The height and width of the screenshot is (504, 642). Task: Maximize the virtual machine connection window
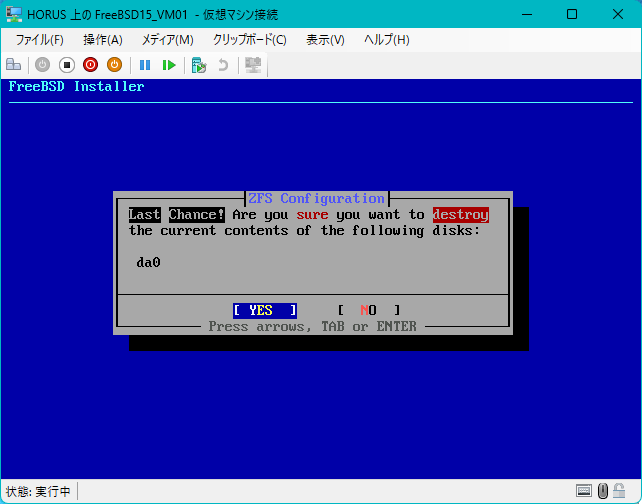572,14
